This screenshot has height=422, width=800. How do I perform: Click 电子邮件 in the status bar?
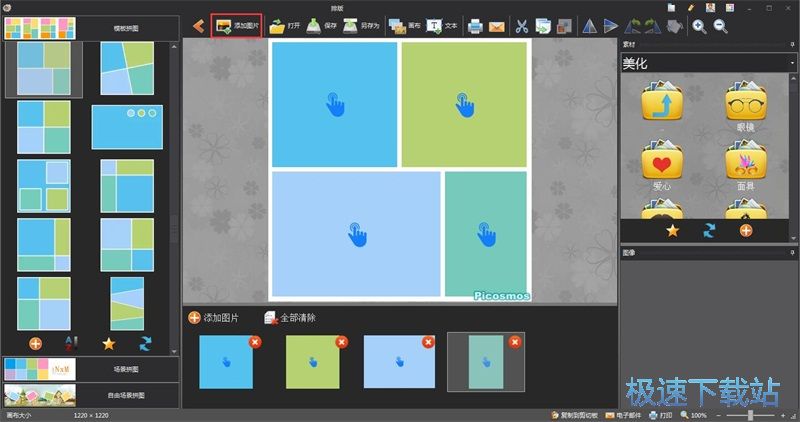(x=622, y=415)
